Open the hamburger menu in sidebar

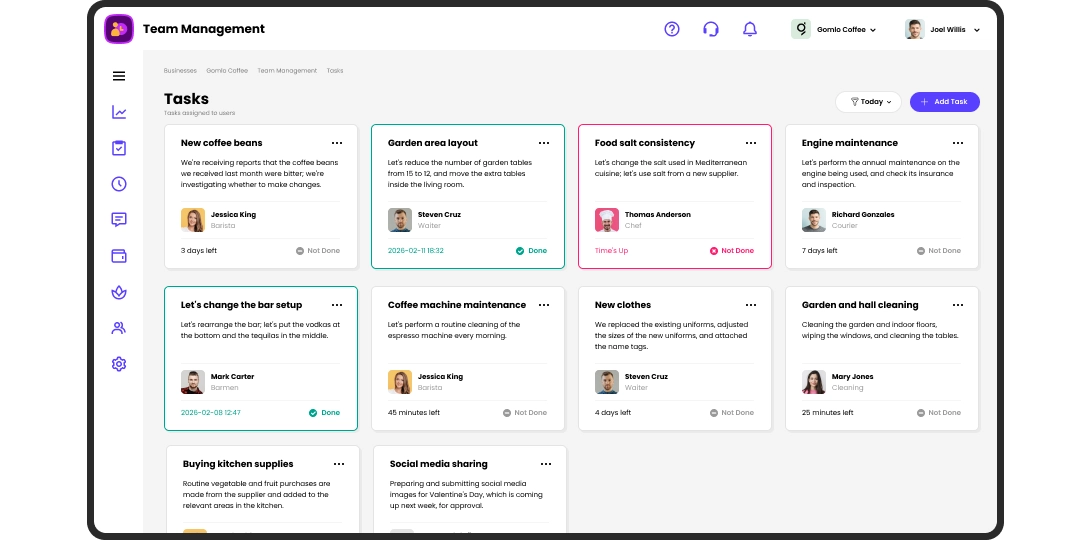(119, 76)
